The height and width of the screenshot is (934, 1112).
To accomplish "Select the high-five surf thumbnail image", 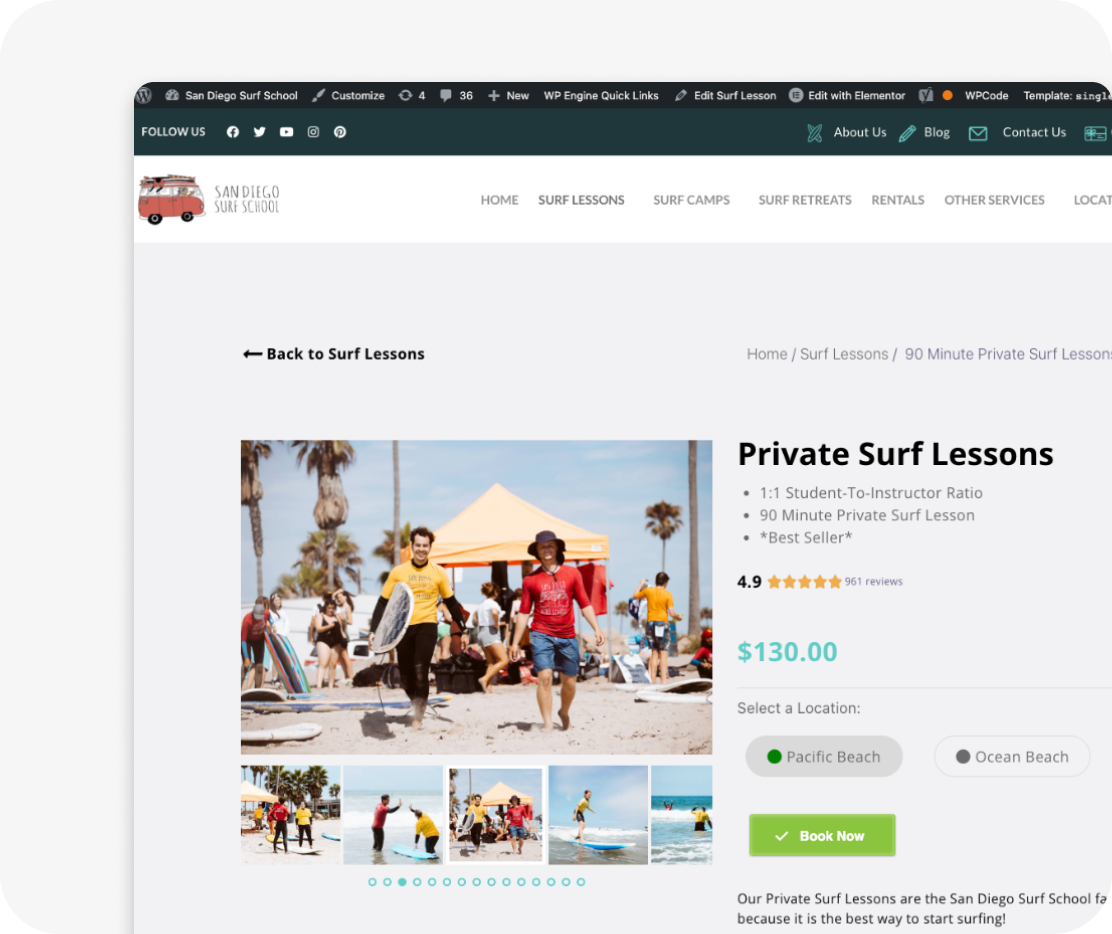I will click(x=393, y=815).
